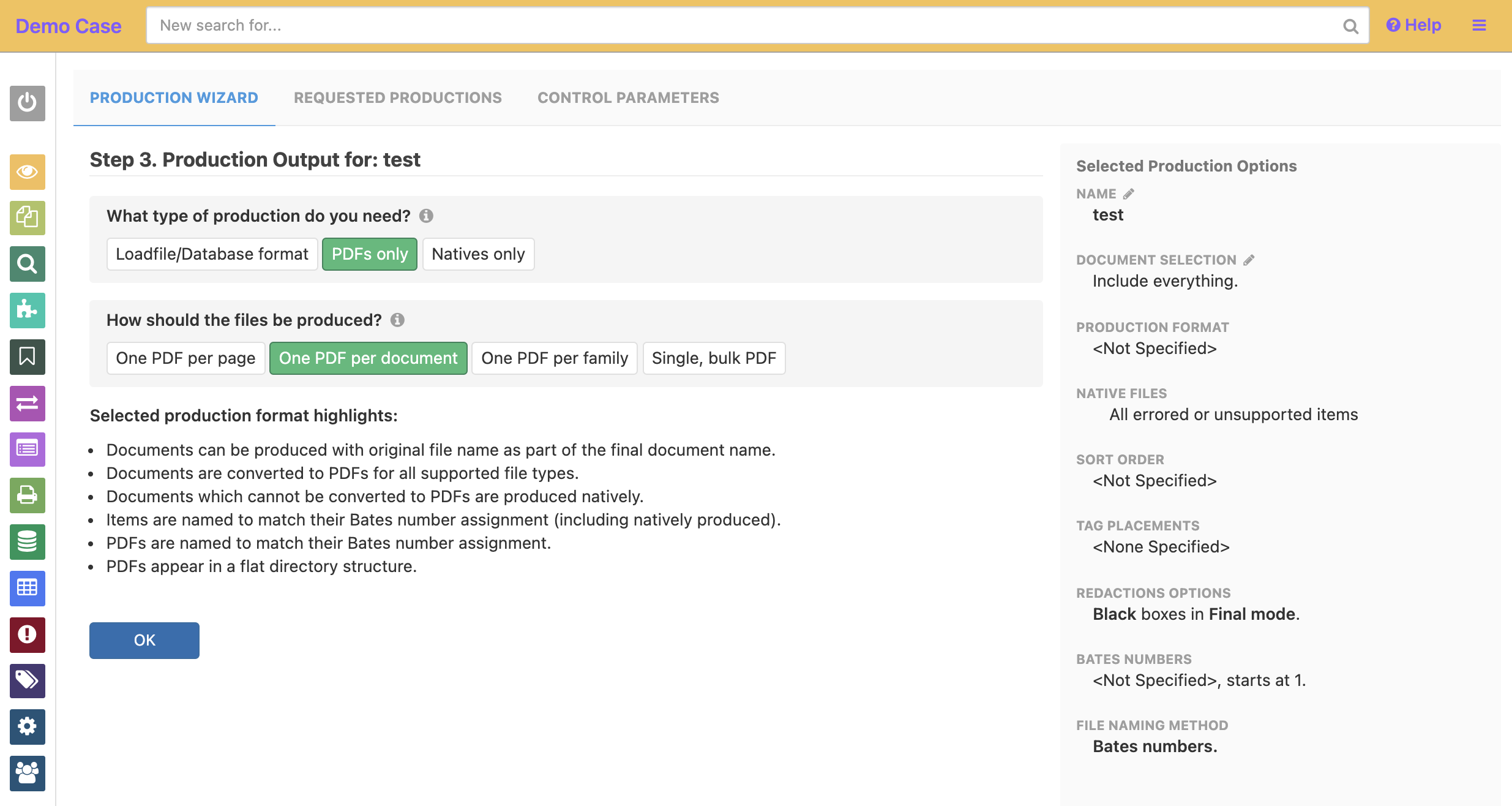Open the eye view icon
1512x806 pixels.
28,171
